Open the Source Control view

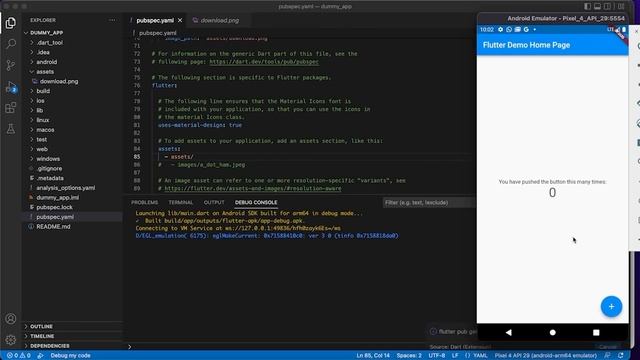click(11, 65)
